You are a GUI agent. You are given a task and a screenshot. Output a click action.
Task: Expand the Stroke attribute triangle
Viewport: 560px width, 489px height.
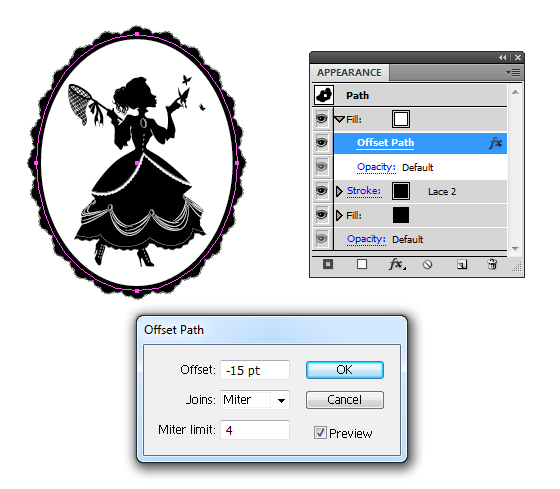pyautogui.click(x=339, y=191)
